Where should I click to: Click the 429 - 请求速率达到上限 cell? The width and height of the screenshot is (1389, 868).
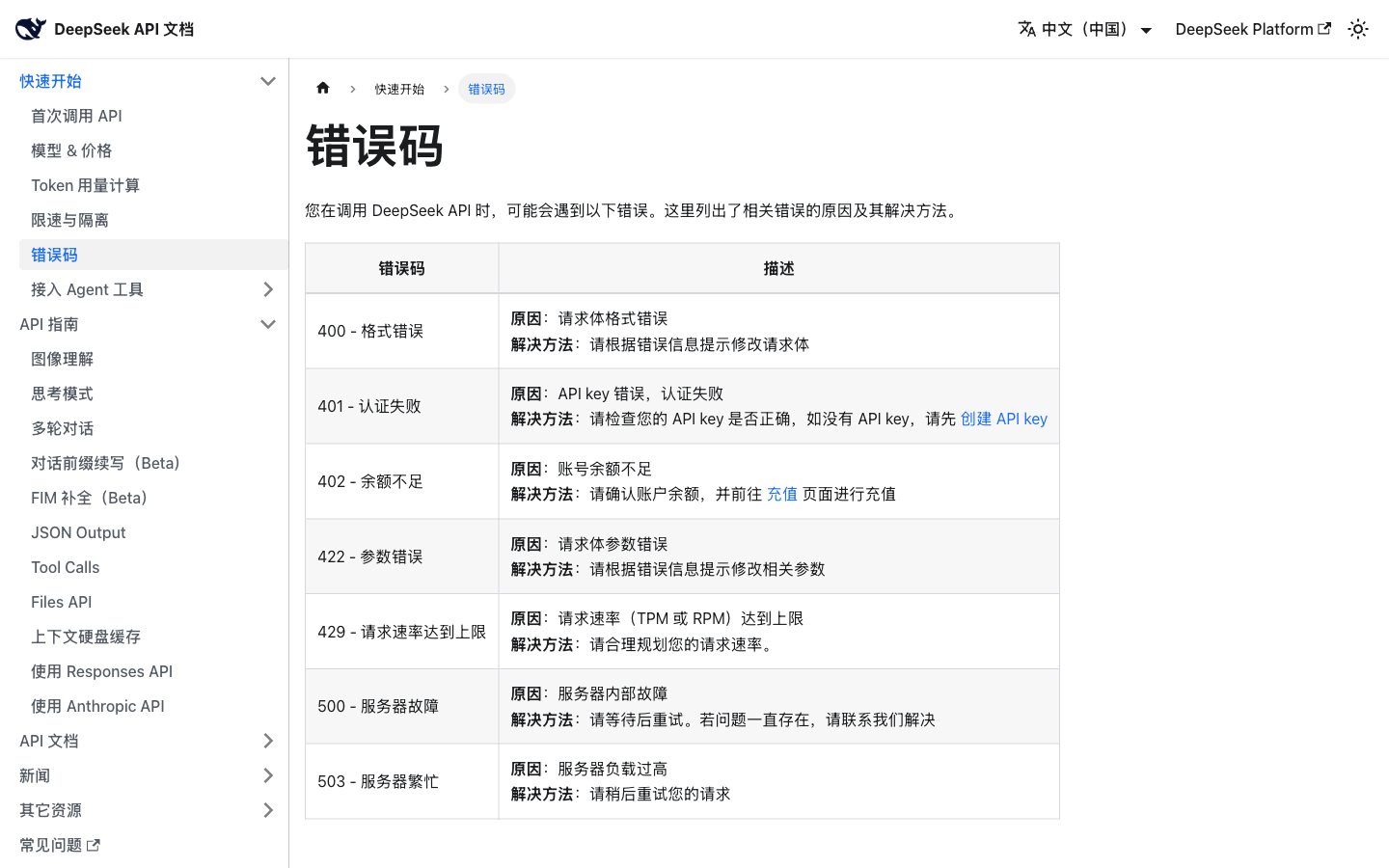pos(401,632)
